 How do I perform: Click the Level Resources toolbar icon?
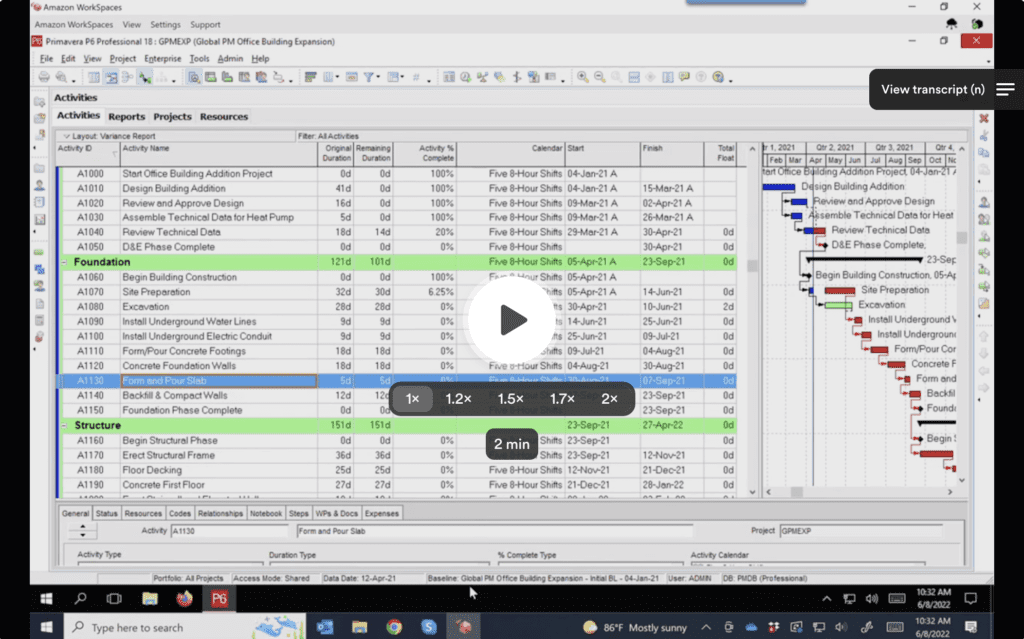[x=483, y=77]
